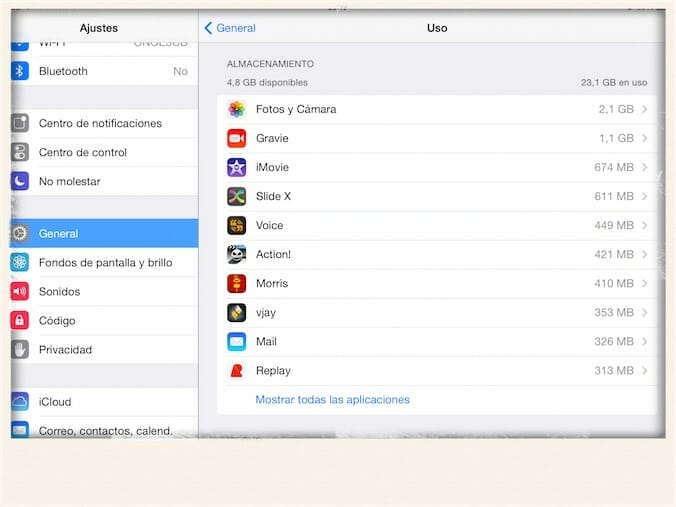Tap the Bluetooth icon in sidebar
This screenshot has width=676, height=507.
click(x=19, y=71)
